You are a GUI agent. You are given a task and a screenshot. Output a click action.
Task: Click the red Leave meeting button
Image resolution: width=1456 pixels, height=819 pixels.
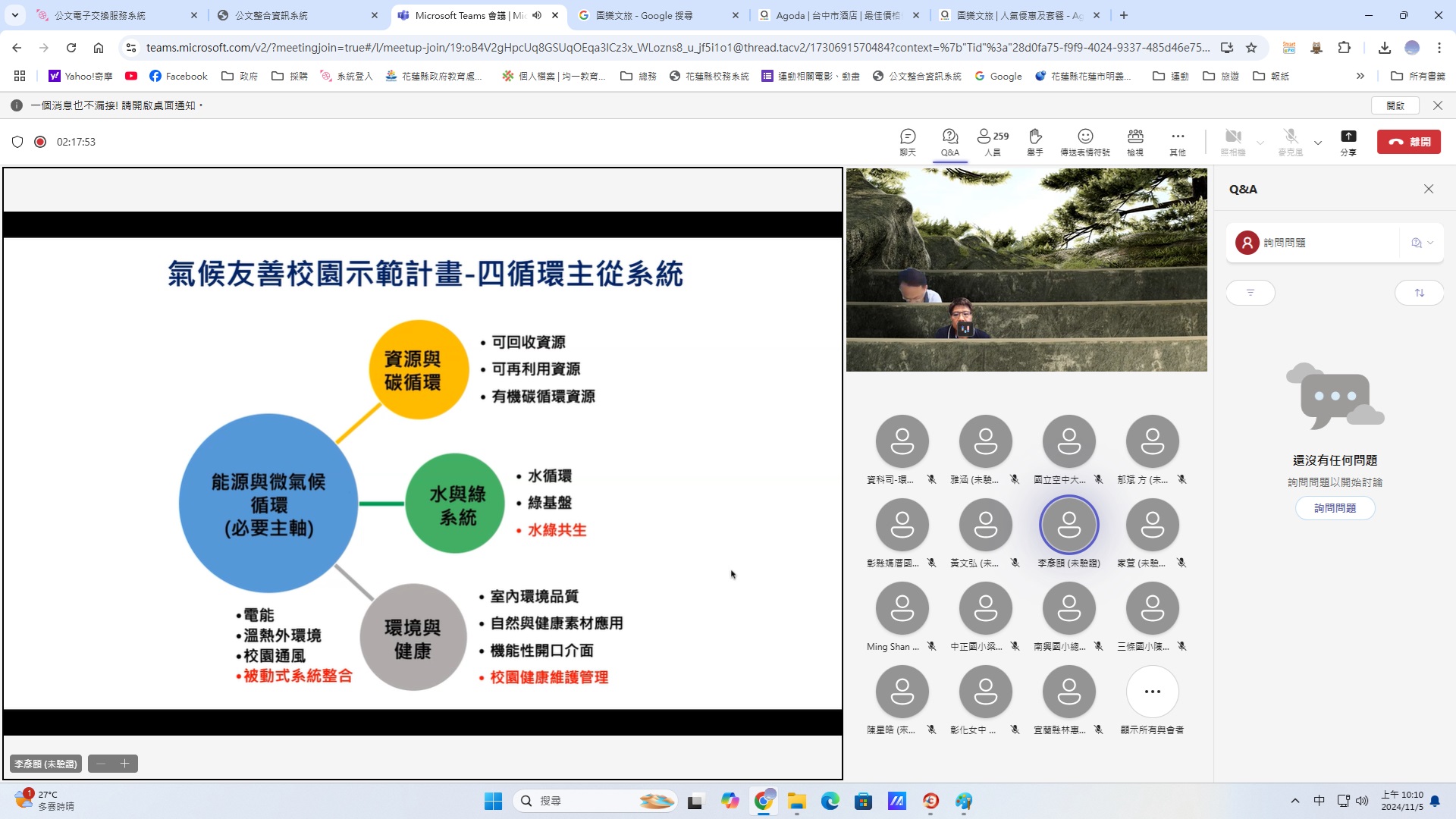[1409, 142]
